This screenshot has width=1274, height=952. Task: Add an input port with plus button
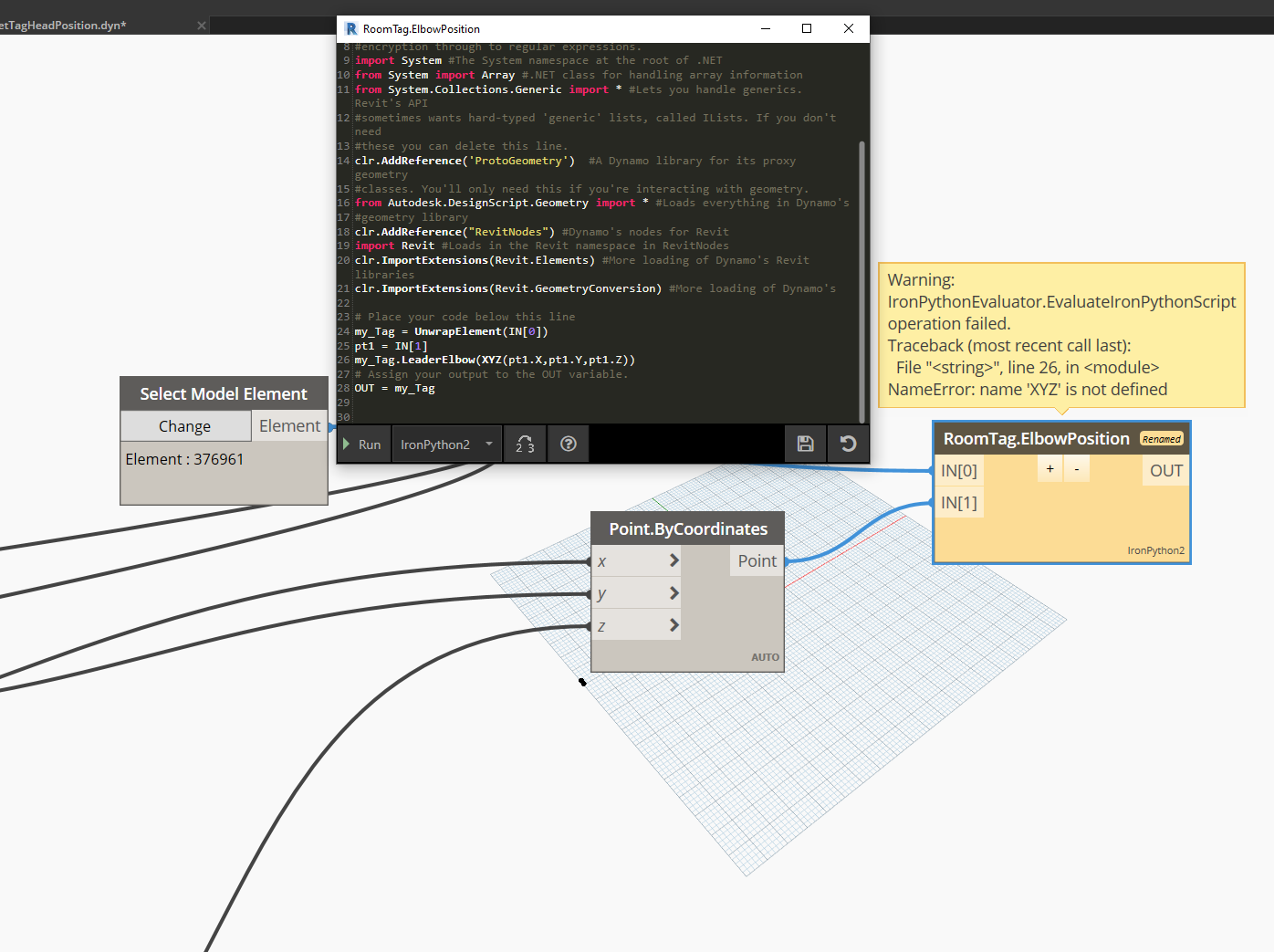click(x=1049, y=469)
